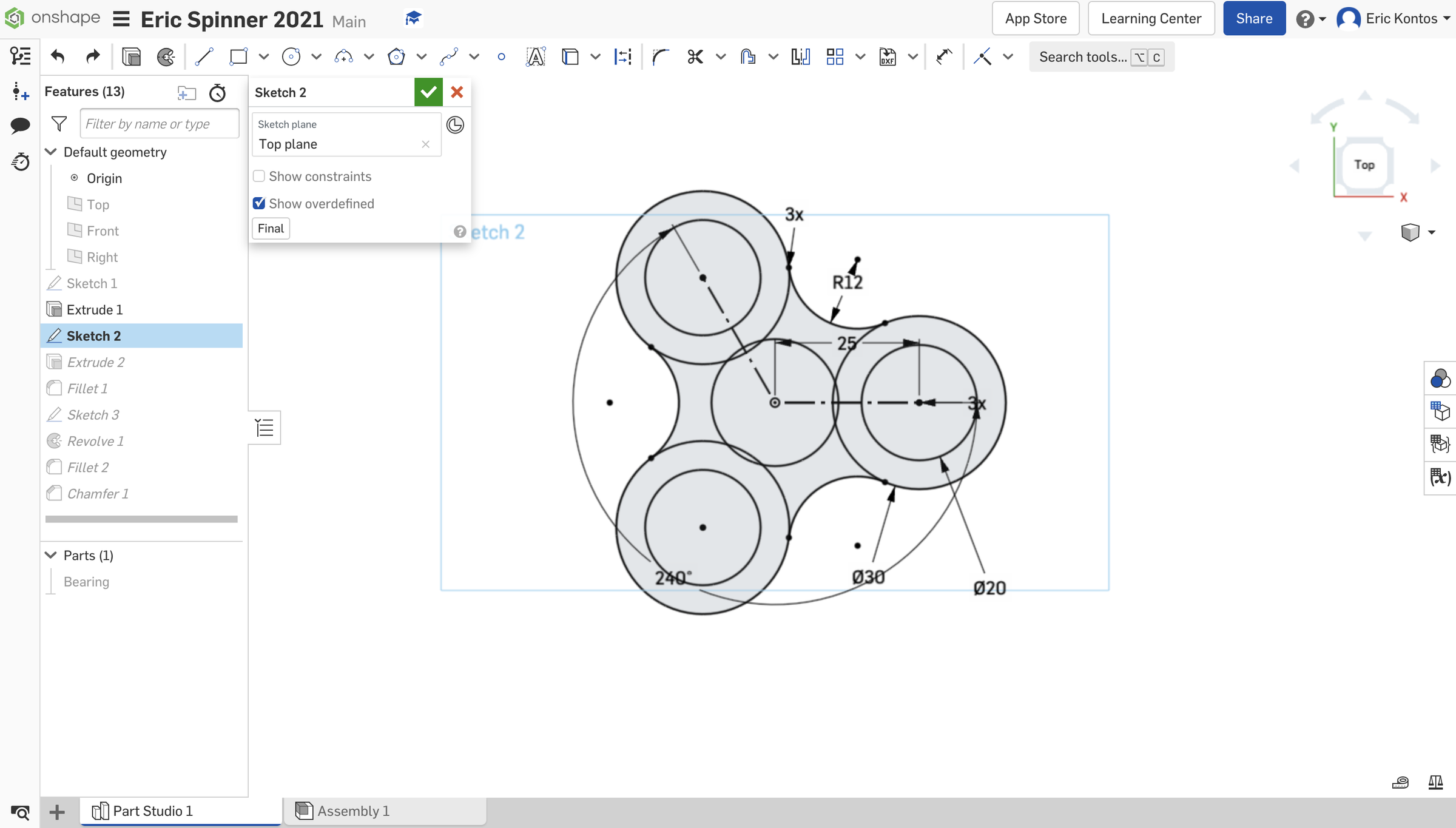This screenshot has width=1456, height=828.
Task: Select the Trim tool
Action: pos(696,56)
